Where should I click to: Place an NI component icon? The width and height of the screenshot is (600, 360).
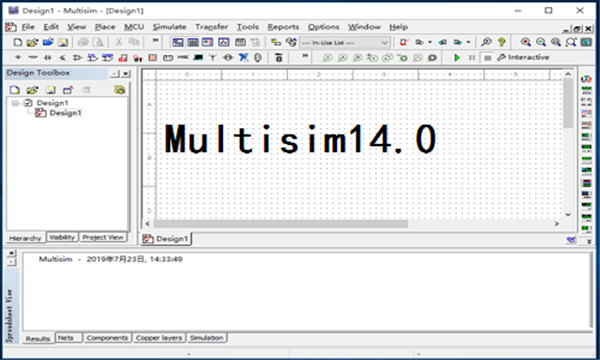coord(243,57)
